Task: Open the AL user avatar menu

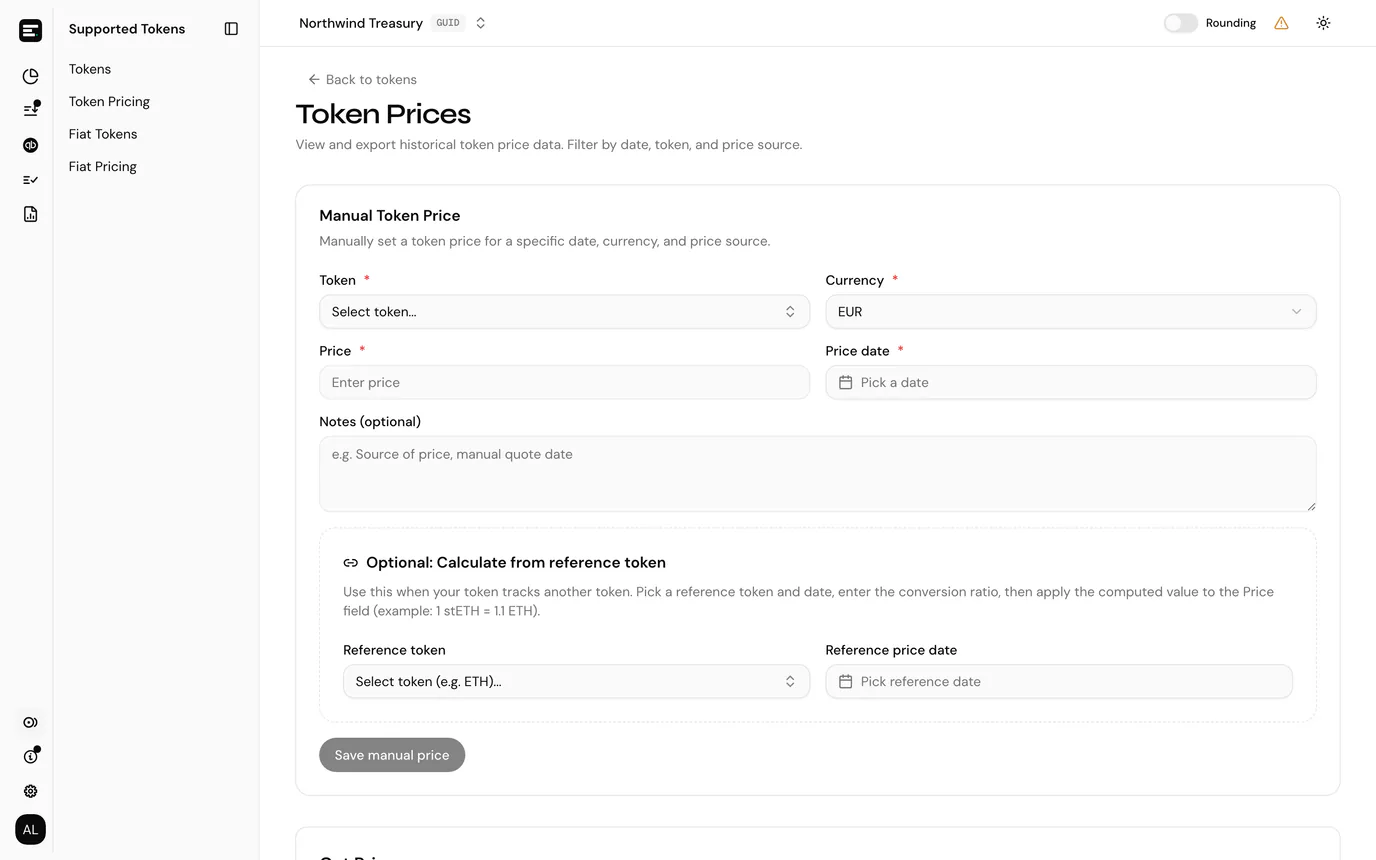Action: (30, 830)
